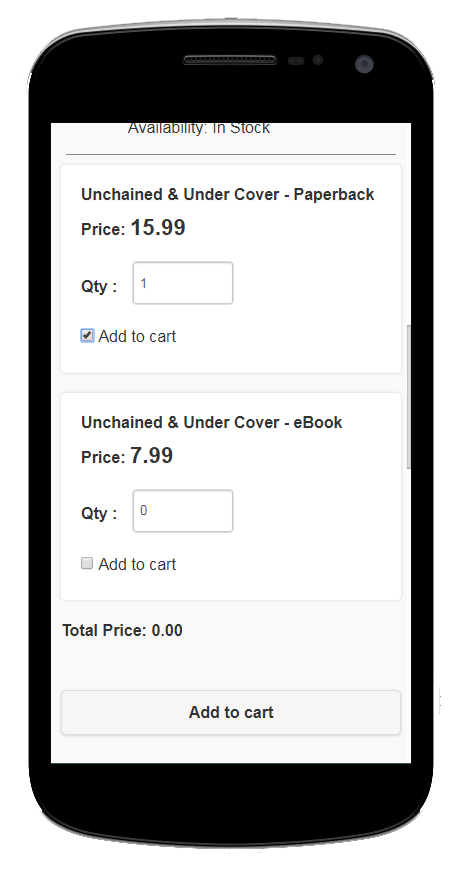Focus the eBook quantity input field
457x870 pixels.
tap(182, 510)
